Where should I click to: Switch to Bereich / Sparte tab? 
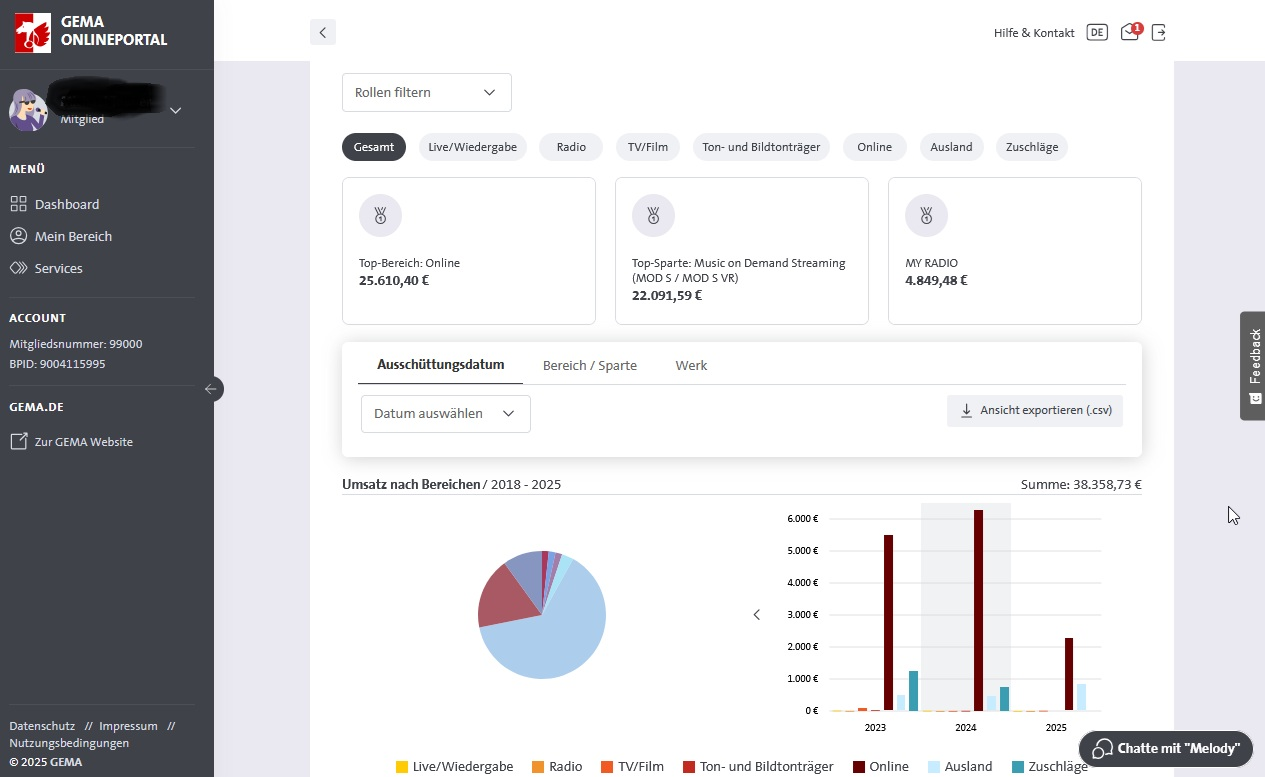click(590, 365)
